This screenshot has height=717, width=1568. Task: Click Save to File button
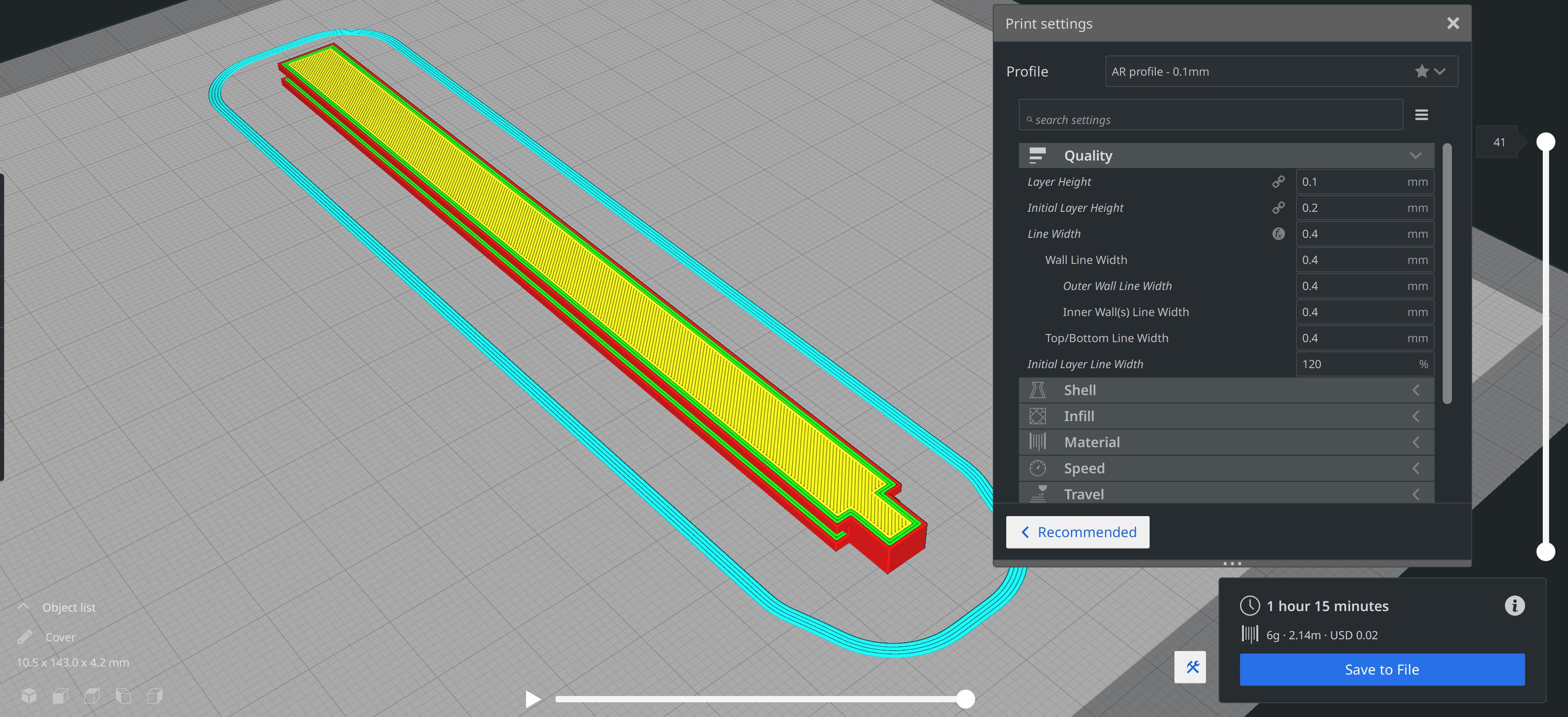(1382, 670)
